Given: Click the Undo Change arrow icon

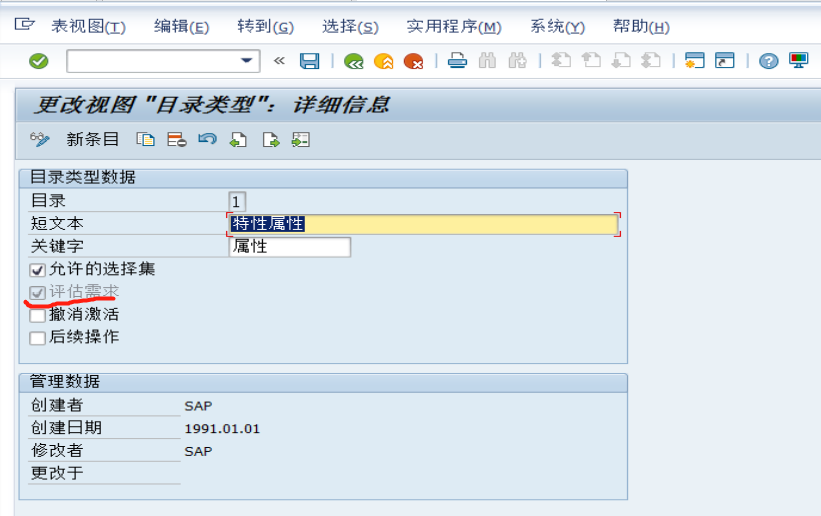Looking at the screenshot, I should [207, 139].
